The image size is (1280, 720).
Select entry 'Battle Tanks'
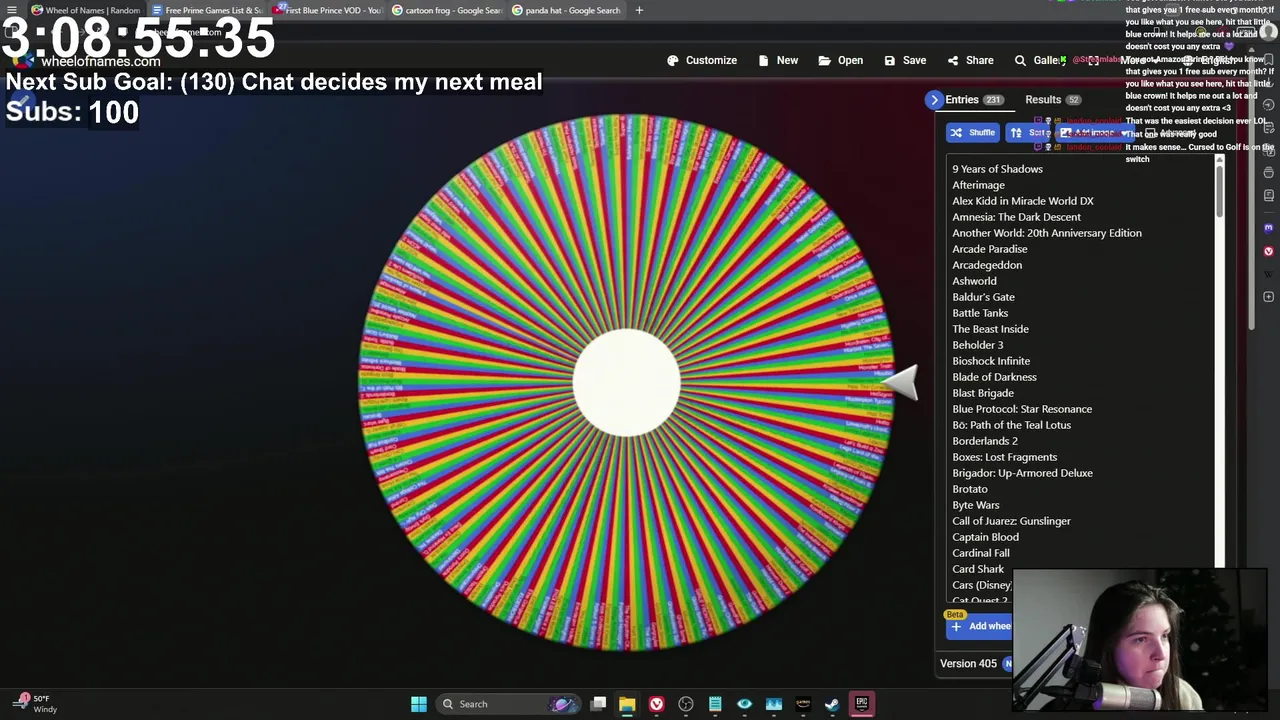coord(980,313)
